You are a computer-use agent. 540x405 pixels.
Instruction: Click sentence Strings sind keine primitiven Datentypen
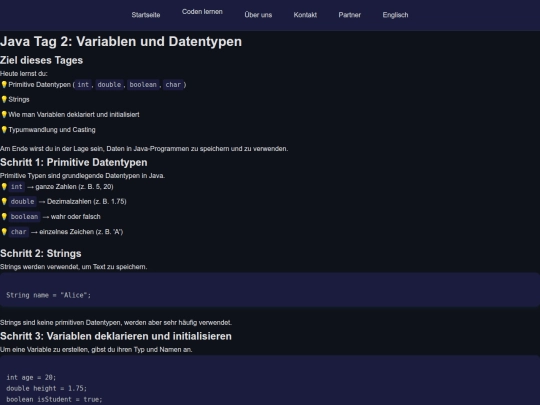coord(116,323)
